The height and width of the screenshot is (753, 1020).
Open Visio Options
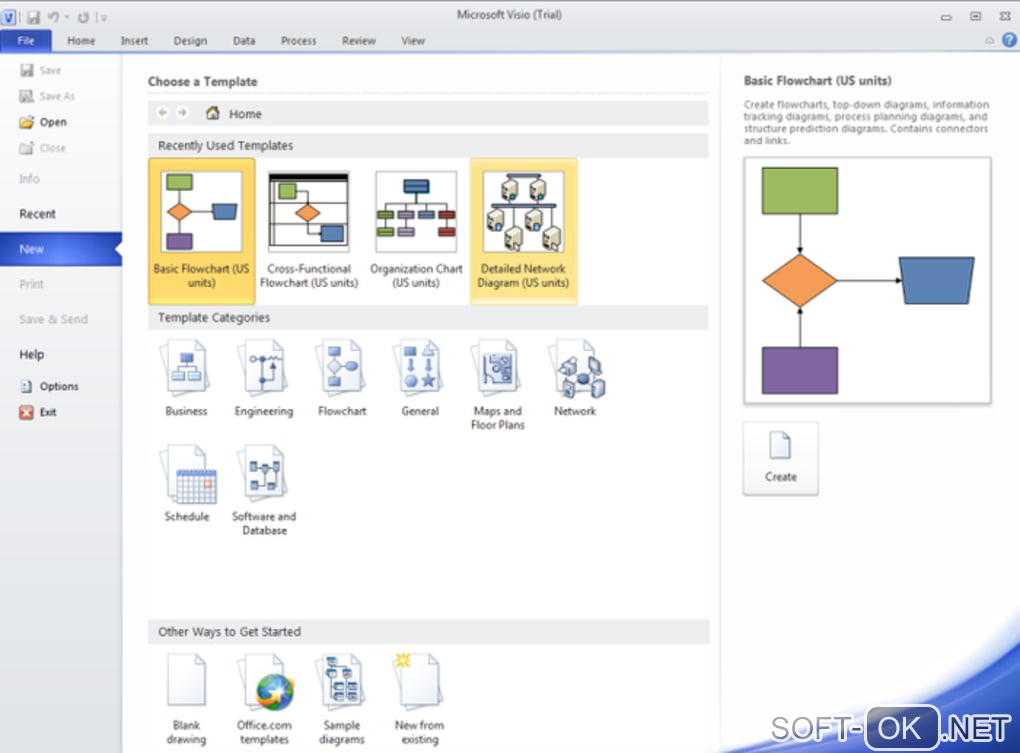pyautogui.click(x=49, y=386)
